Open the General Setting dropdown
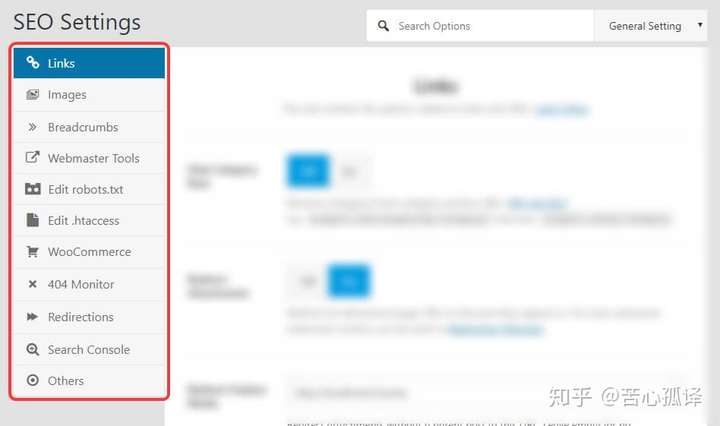Image resolution: width=720 pixels, height=426 pixels. 651,26
